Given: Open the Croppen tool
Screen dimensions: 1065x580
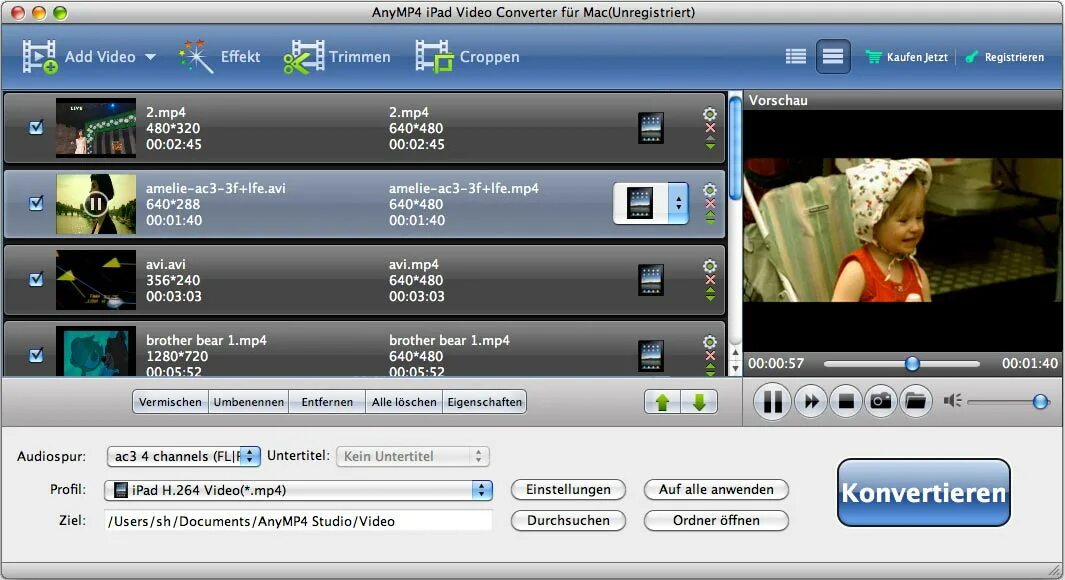Looking at the screenshot, I should point(435,57).
